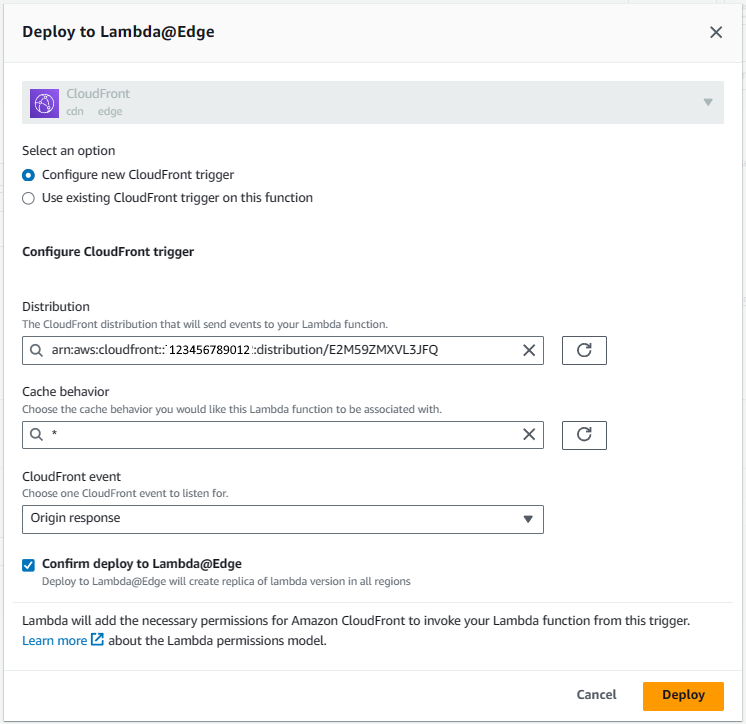Clear the Cache behavior value
The height and width of the screenshot is (724, 746).
coord(529,434)
